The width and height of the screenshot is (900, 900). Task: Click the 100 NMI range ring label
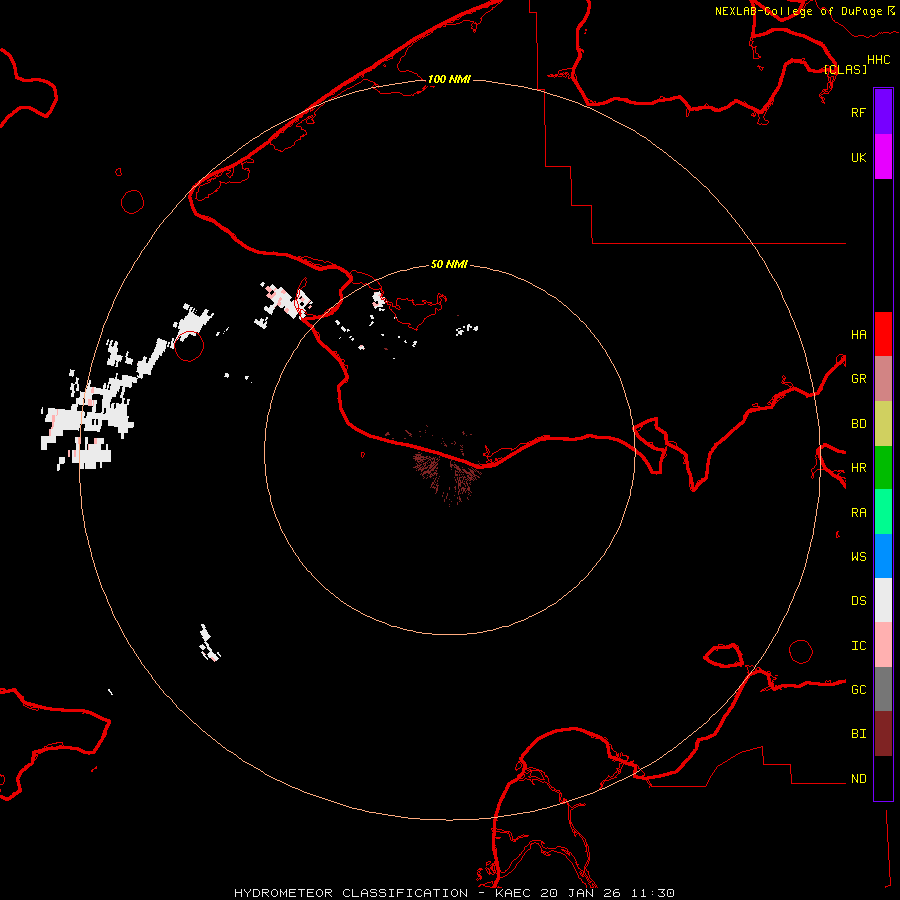449,79
